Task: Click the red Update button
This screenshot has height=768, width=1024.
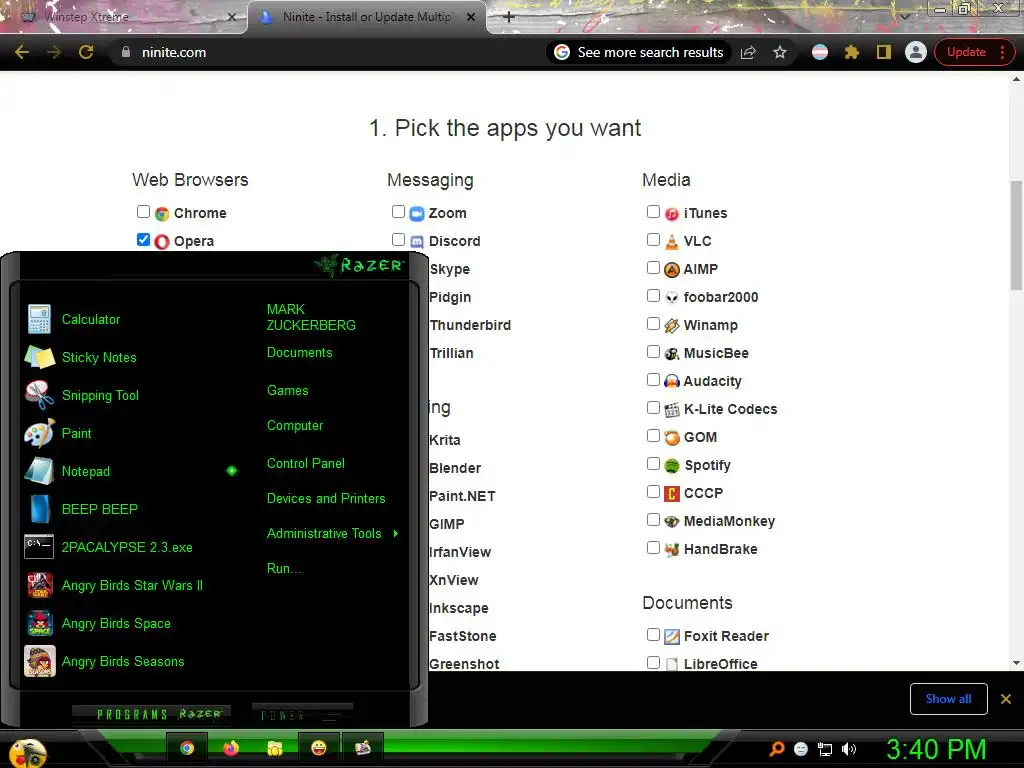Action: tap(966, 52)
